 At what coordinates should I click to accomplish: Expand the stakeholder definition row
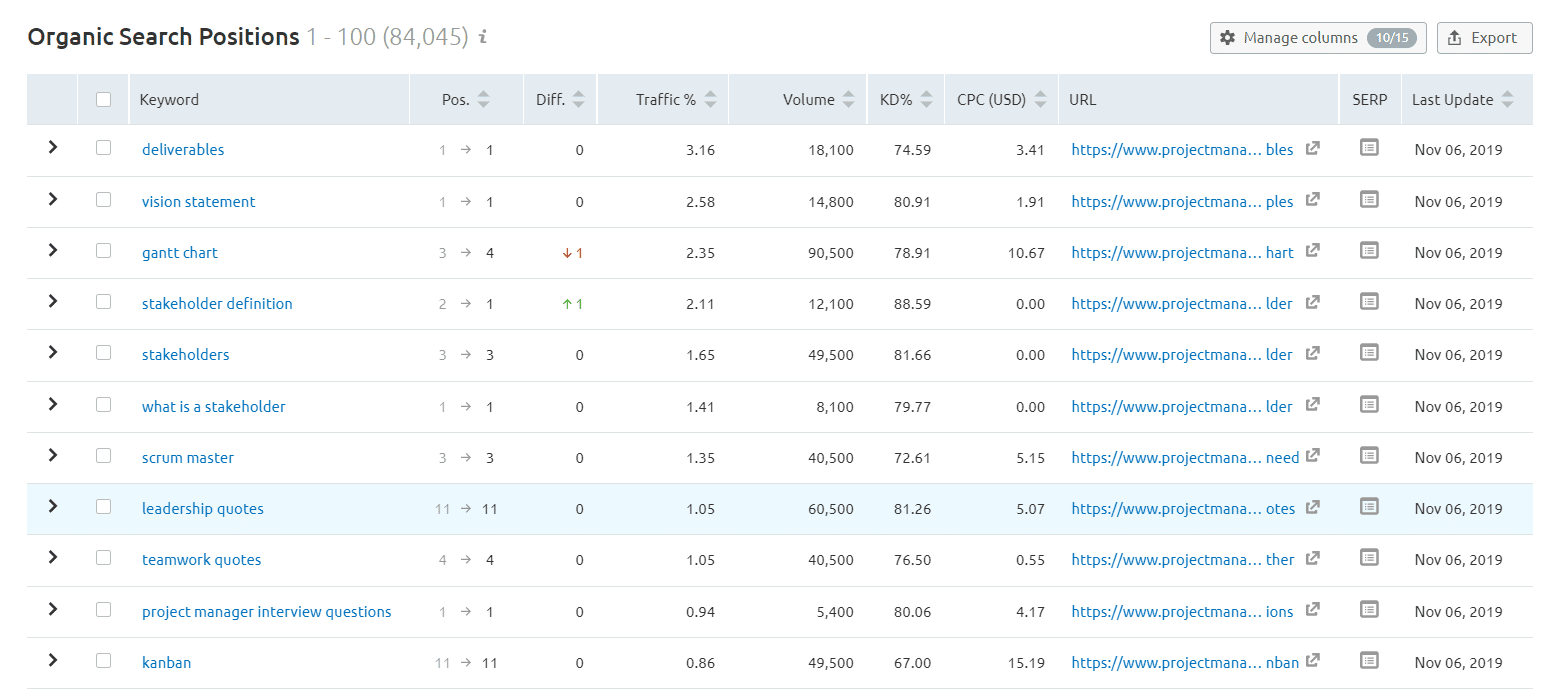[x=53, y=301]
